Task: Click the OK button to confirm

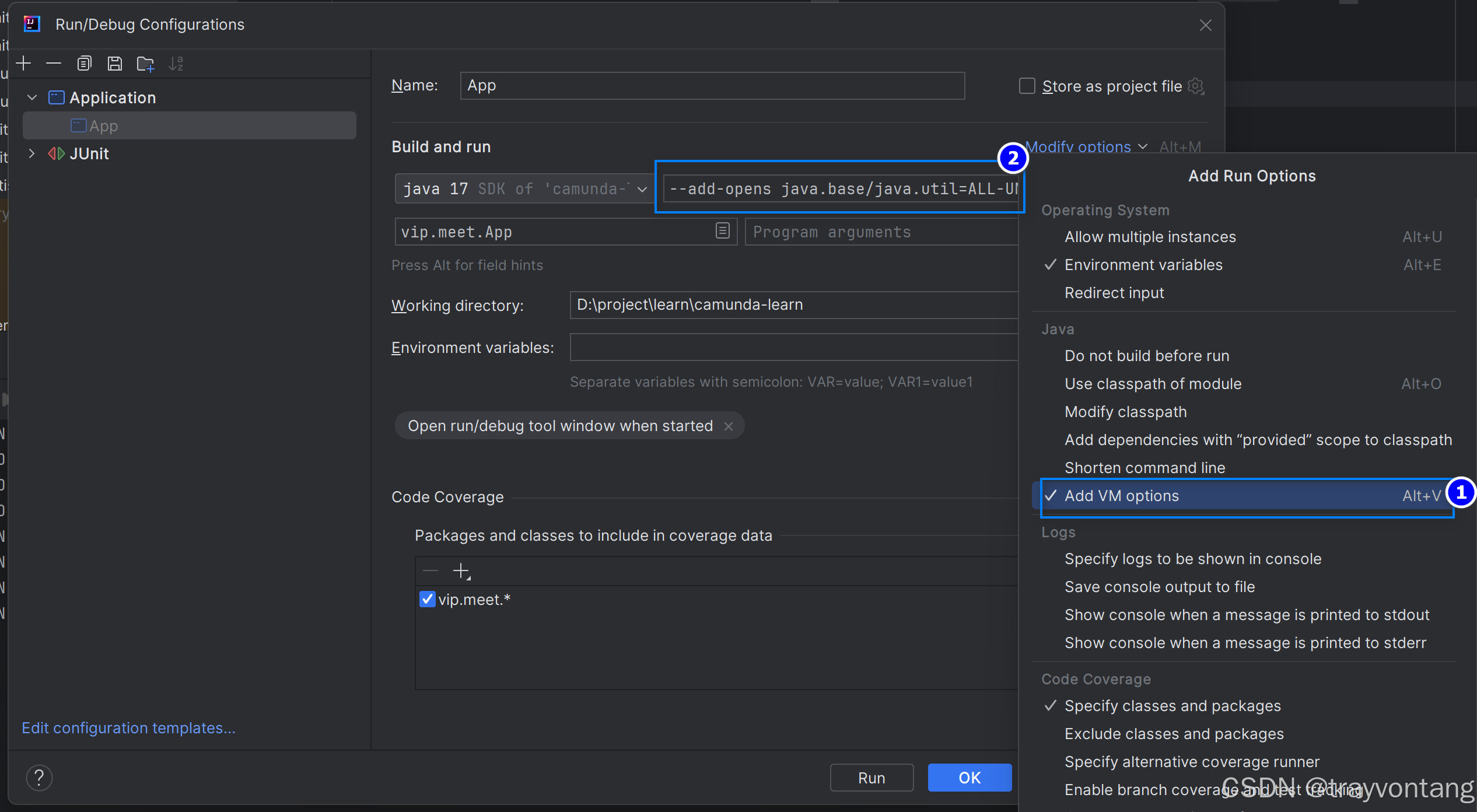Action: point(968,778)
